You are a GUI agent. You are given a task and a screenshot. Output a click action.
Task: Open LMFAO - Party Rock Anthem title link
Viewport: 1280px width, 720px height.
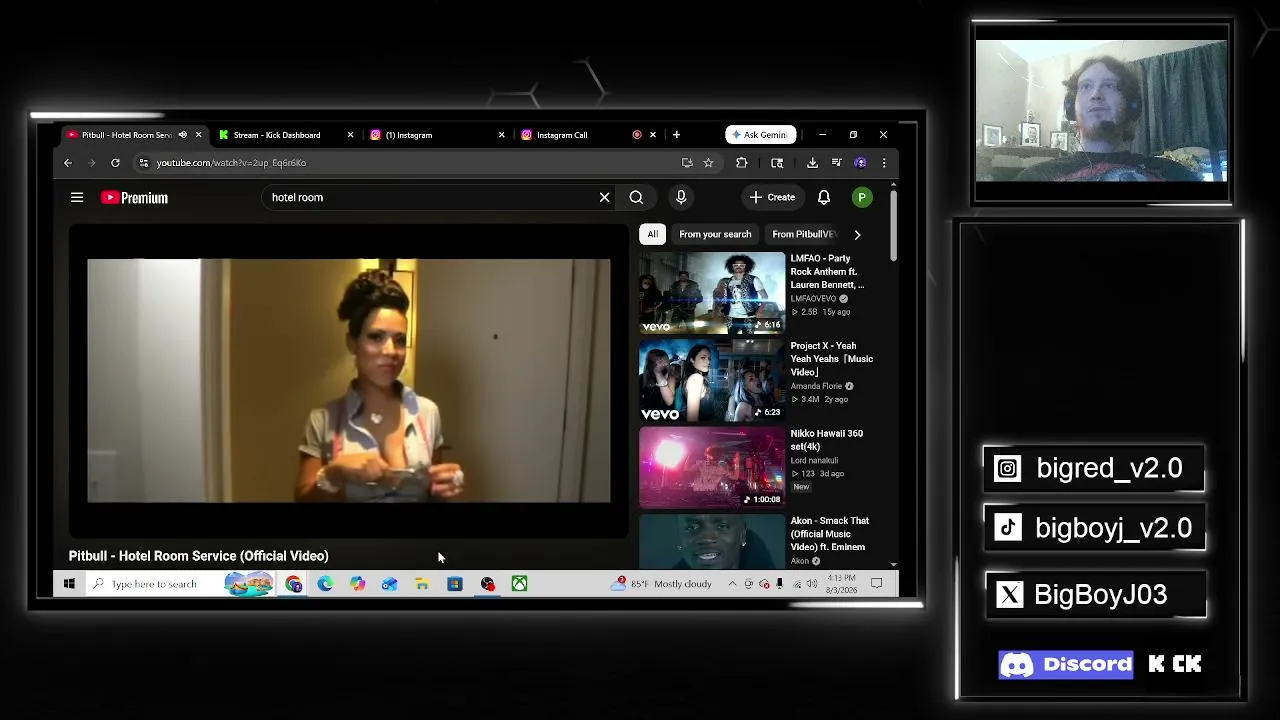pyautogui.click(x=827, y=271)
